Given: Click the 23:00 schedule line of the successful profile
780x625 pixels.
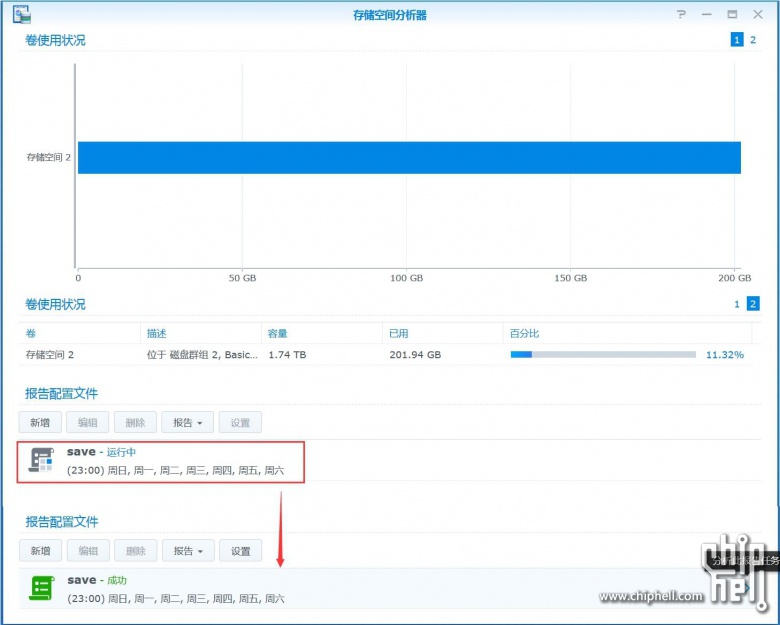Looking at the screenshot, I should tap(176, 599).
